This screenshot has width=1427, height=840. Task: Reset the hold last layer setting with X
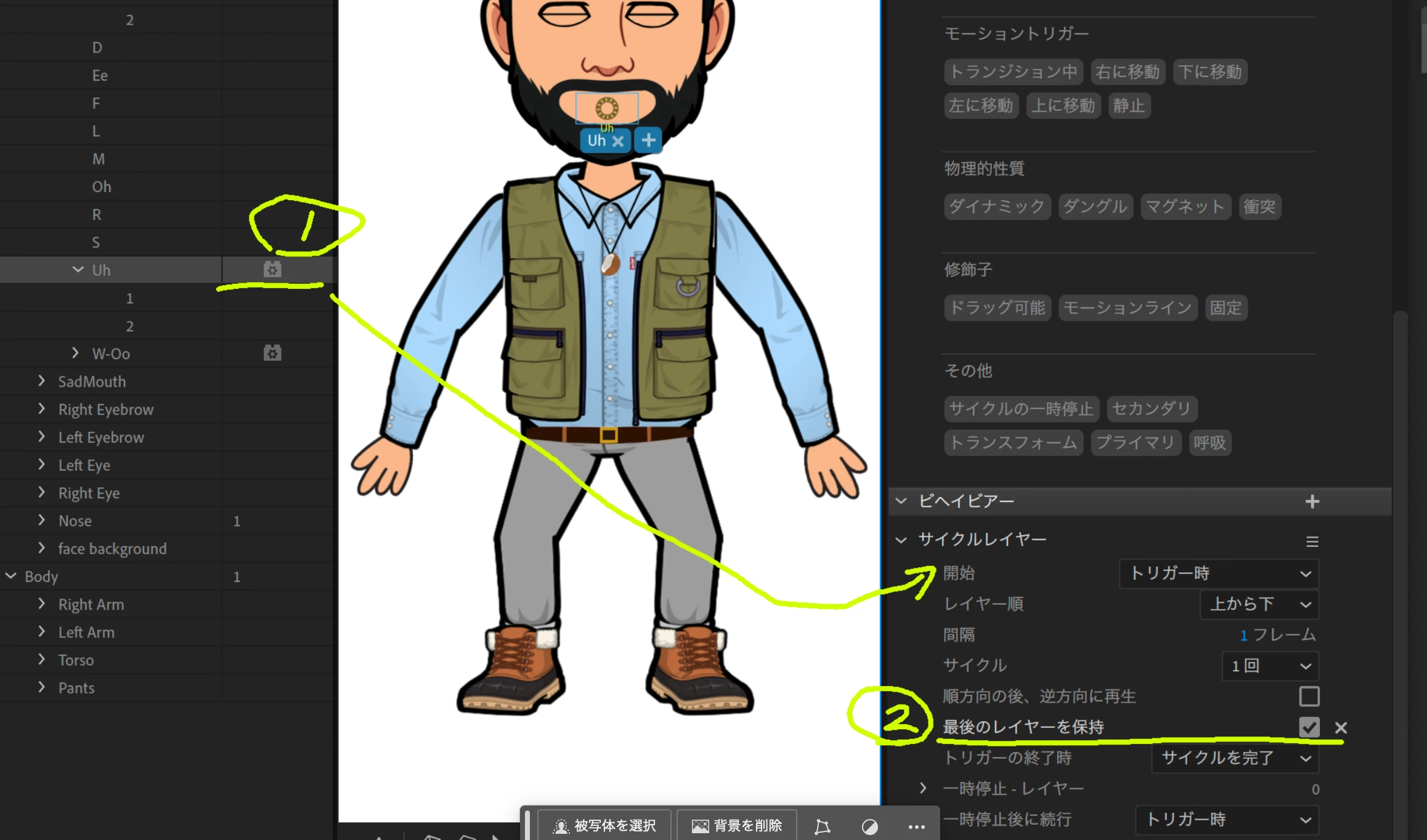point(1341,728)
